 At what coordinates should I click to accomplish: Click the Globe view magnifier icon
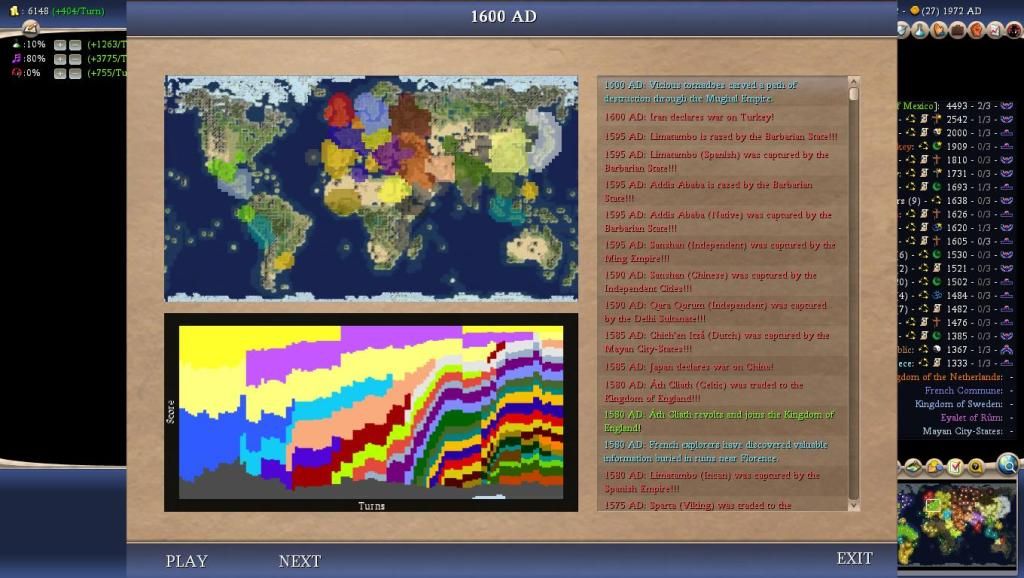pos(1008,464)
